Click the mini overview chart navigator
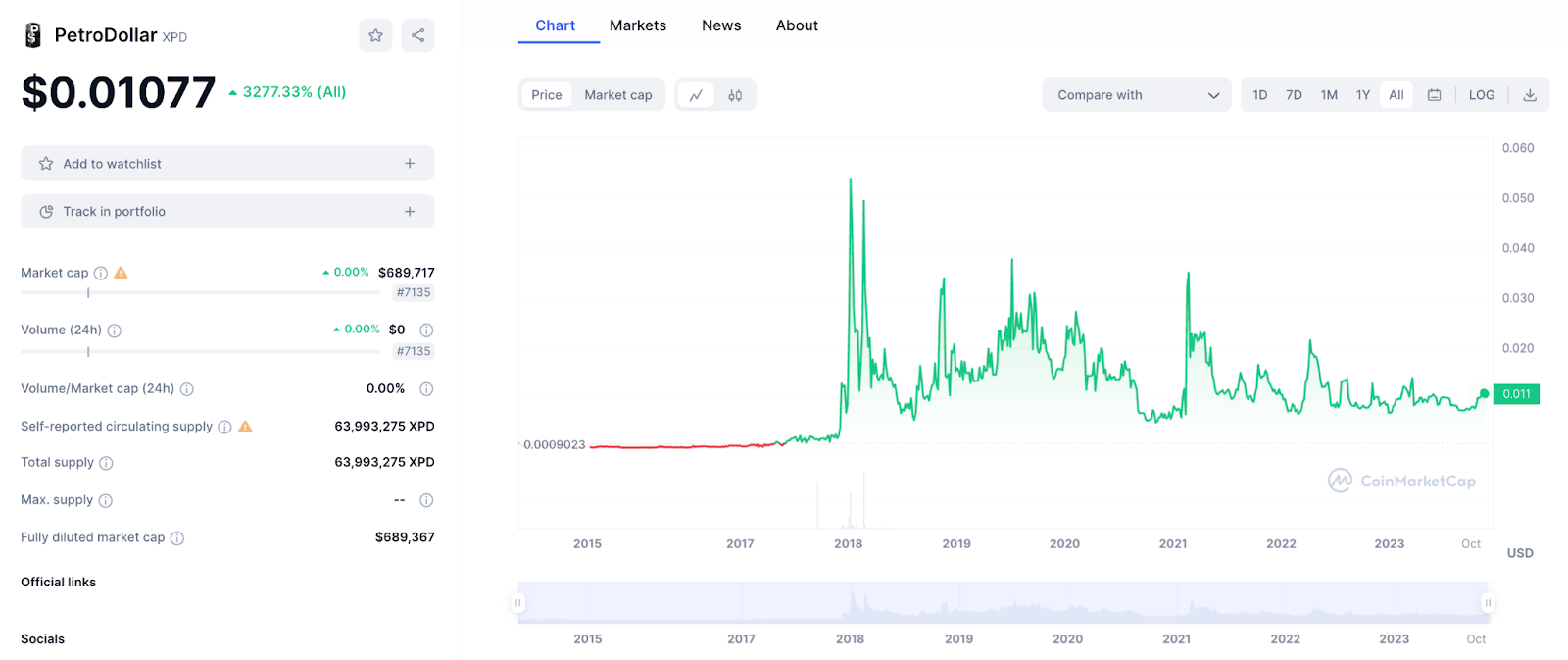 [x=1004, y=602]
